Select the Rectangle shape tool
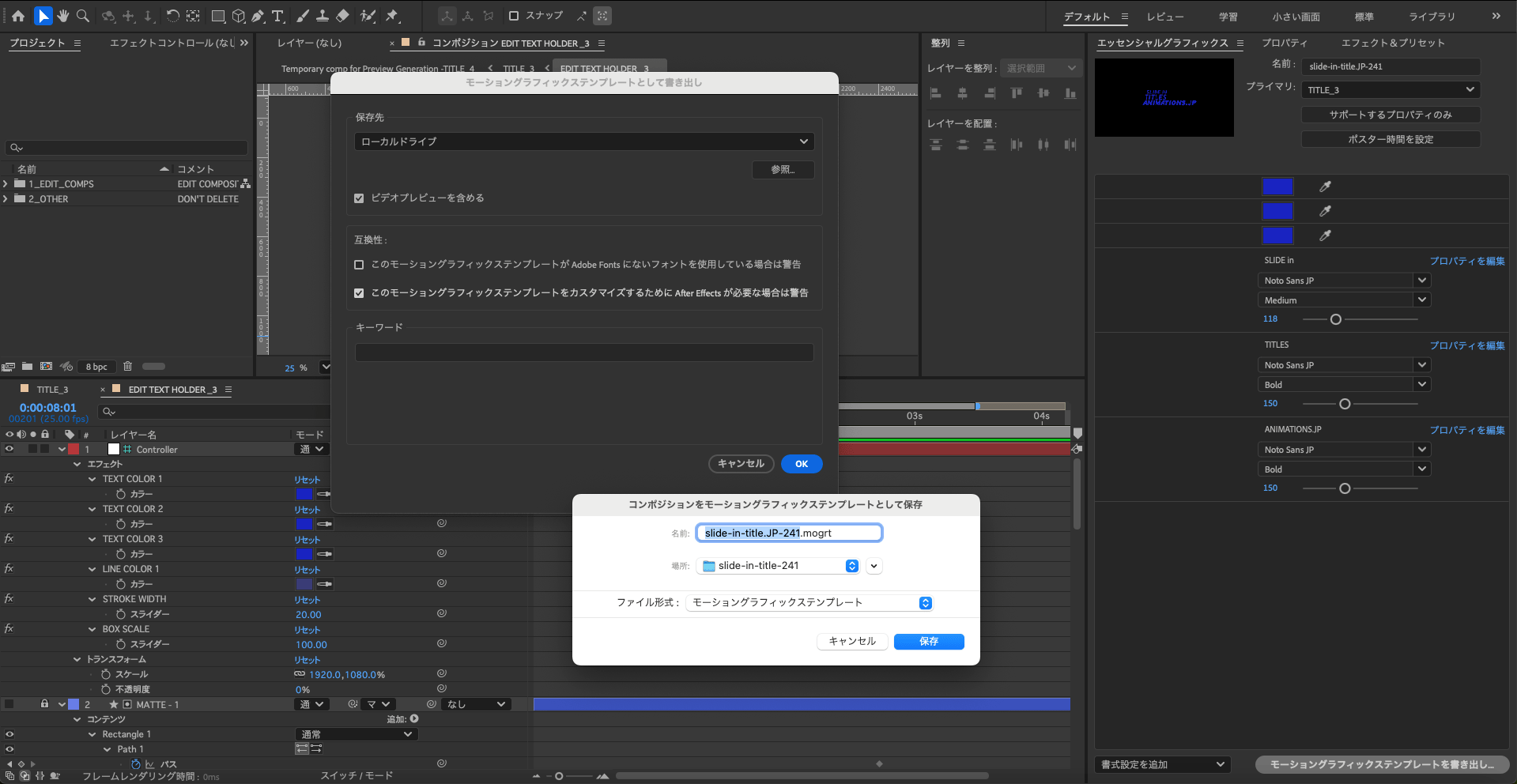1517x784 pixels. 218,16
